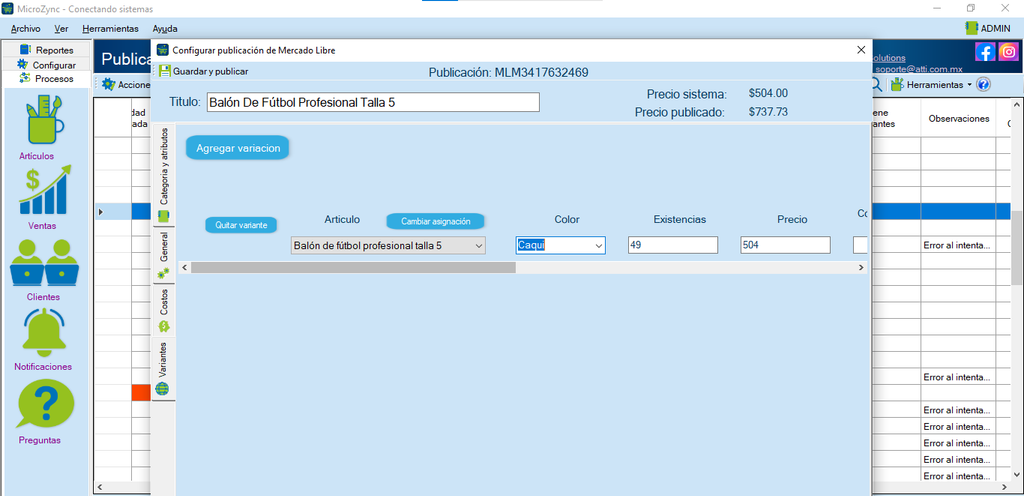This screenshot has width=1024, height=496.
Task: Click the Quitar variante button
Action: pyautogui.click(x=241, y=225)
